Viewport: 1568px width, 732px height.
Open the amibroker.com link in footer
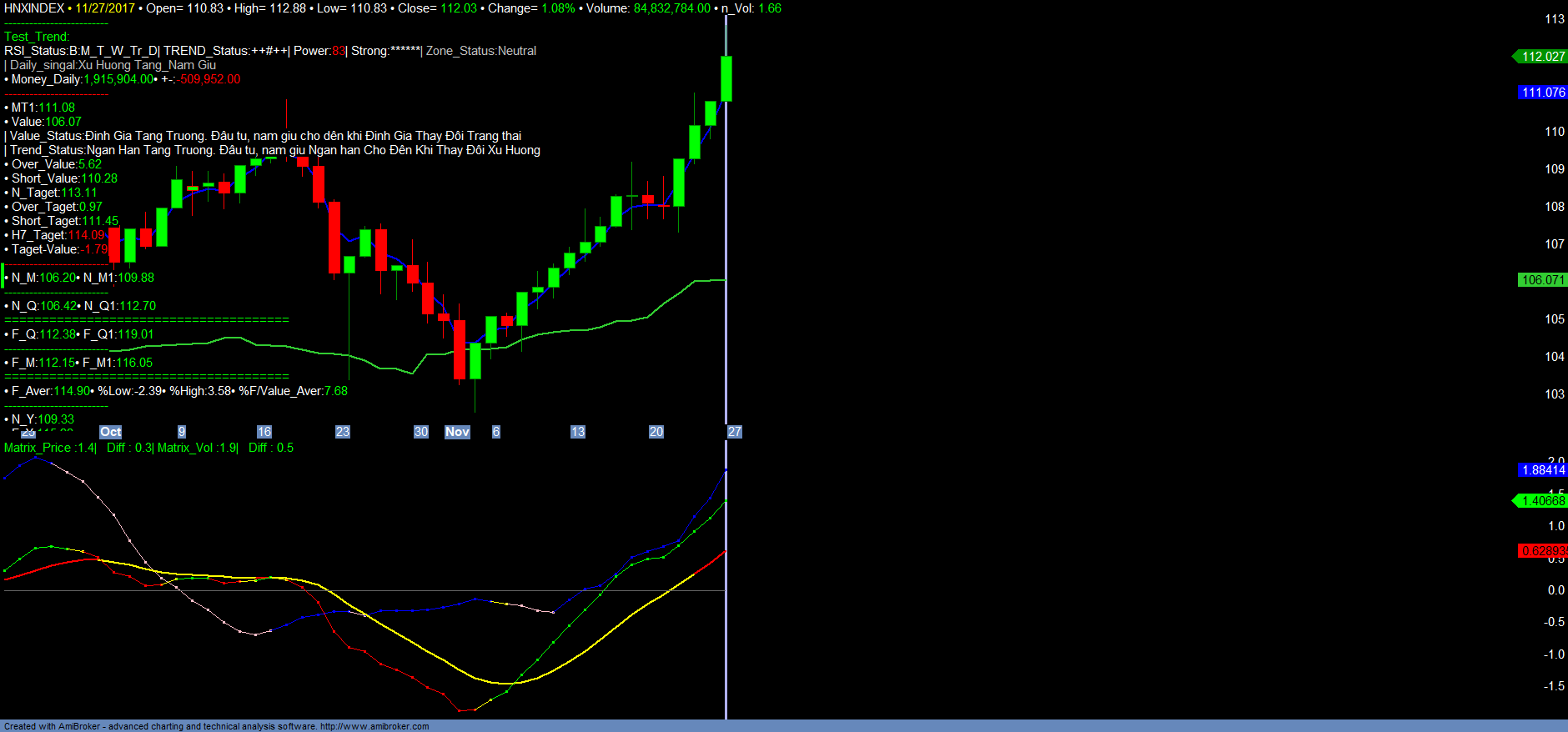click(x=374, y=726)
